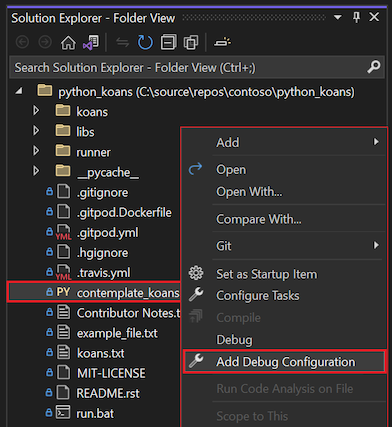The image size is (392, 427).
Task: Open the panel window options dropdown arrow
Action: pyautogui.click(x=338, y=17)
